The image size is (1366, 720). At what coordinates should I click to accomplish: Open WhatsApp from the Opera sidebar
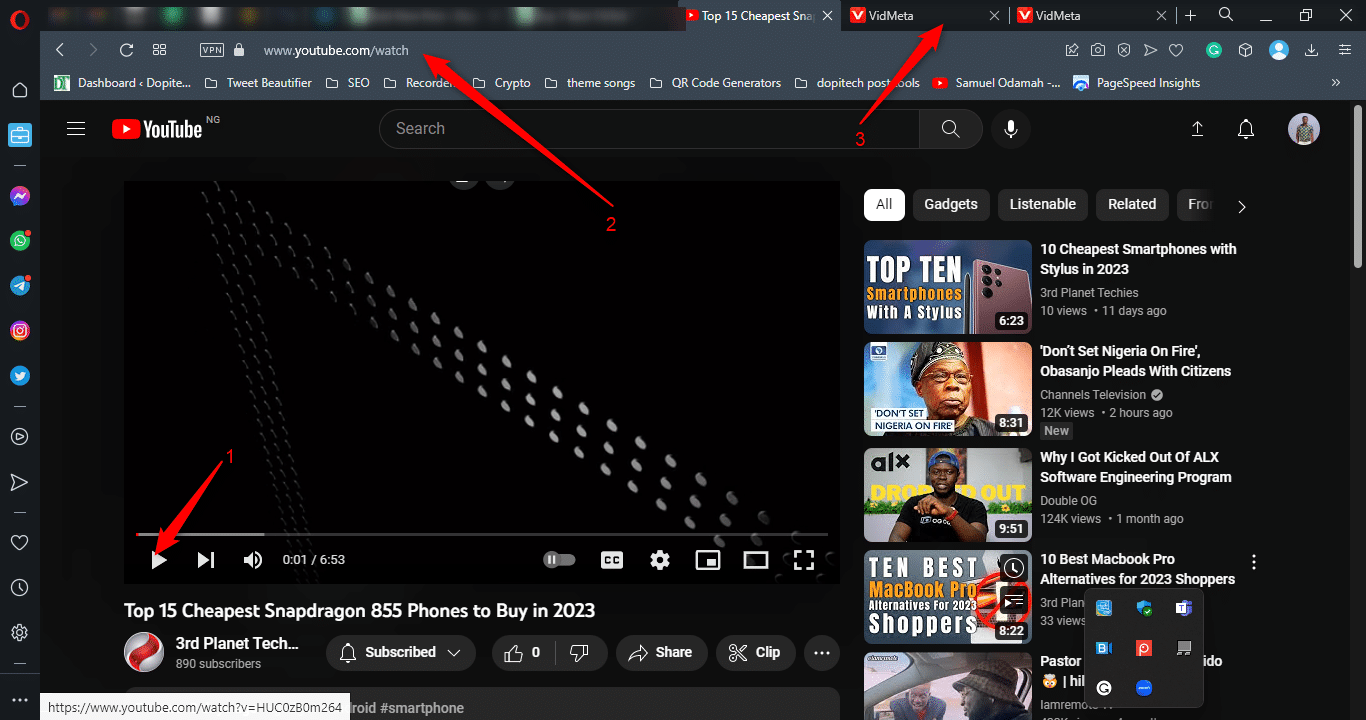20,240
